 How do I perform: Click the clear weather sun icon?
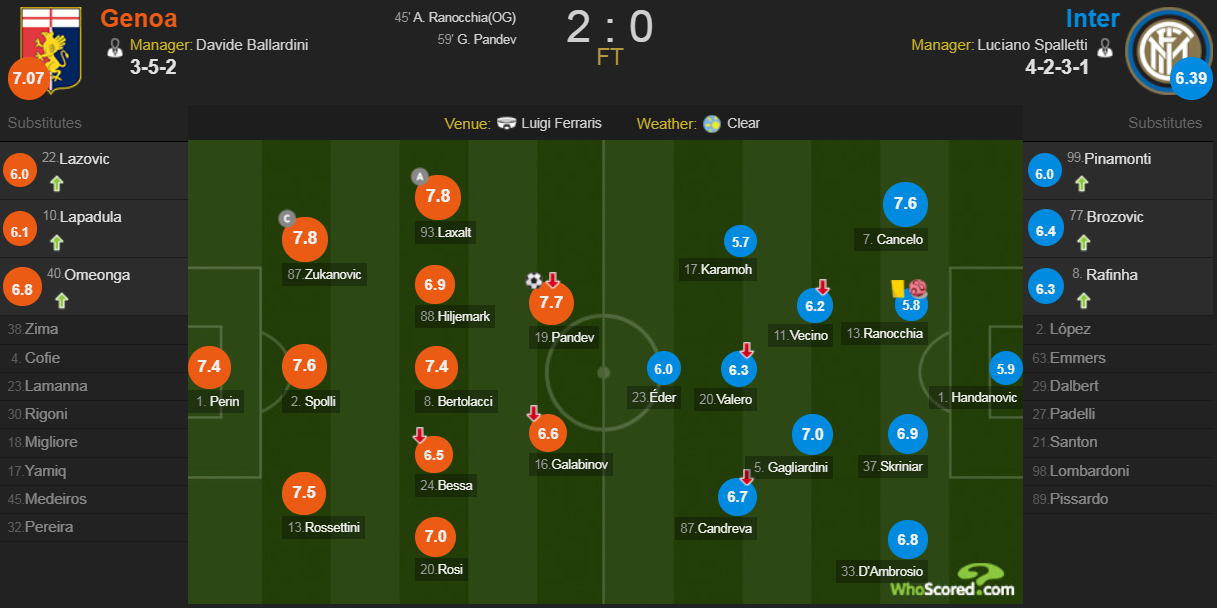(712, 124)
